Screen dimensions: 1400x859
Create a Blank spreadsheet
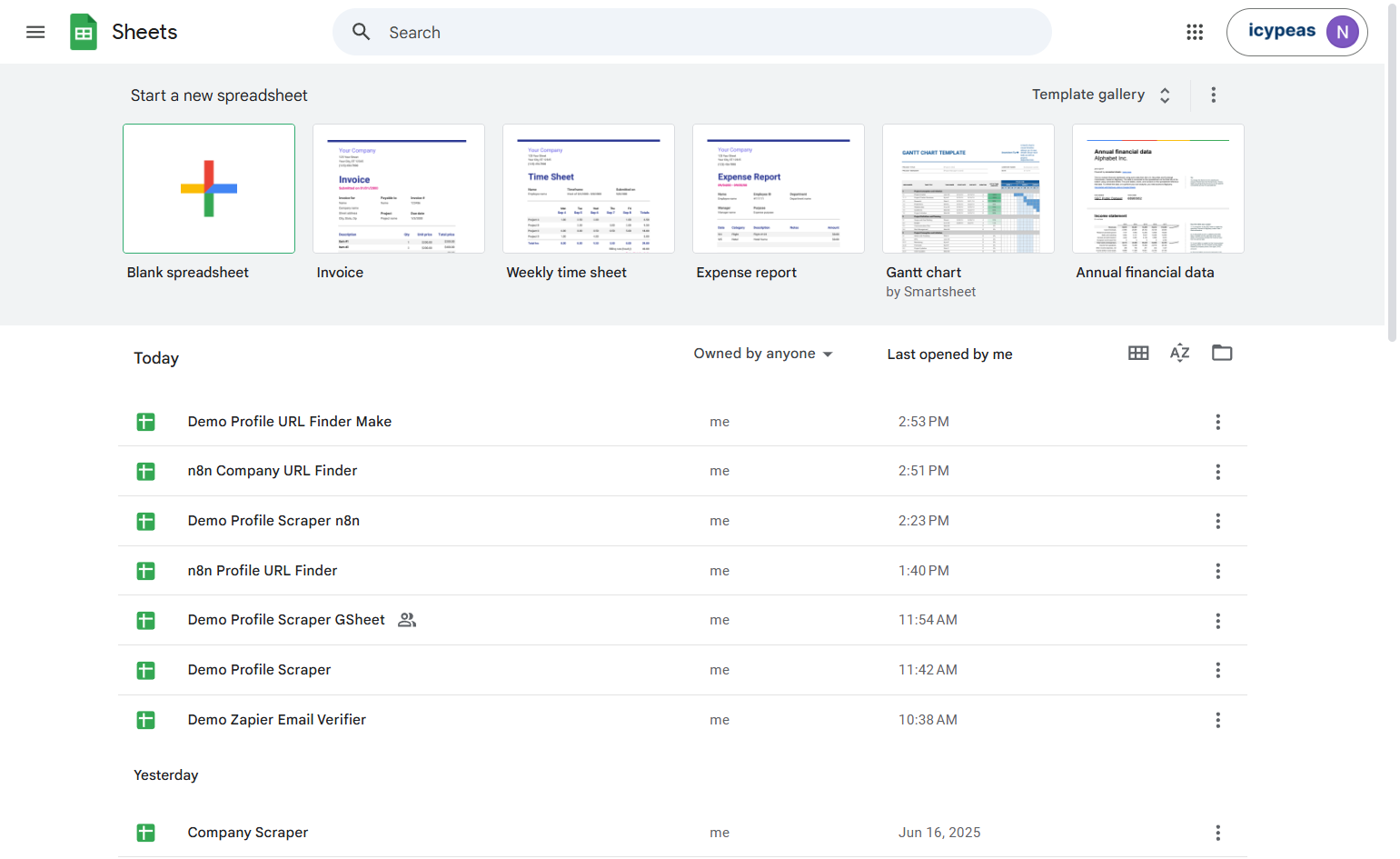[x=209, y=188]
